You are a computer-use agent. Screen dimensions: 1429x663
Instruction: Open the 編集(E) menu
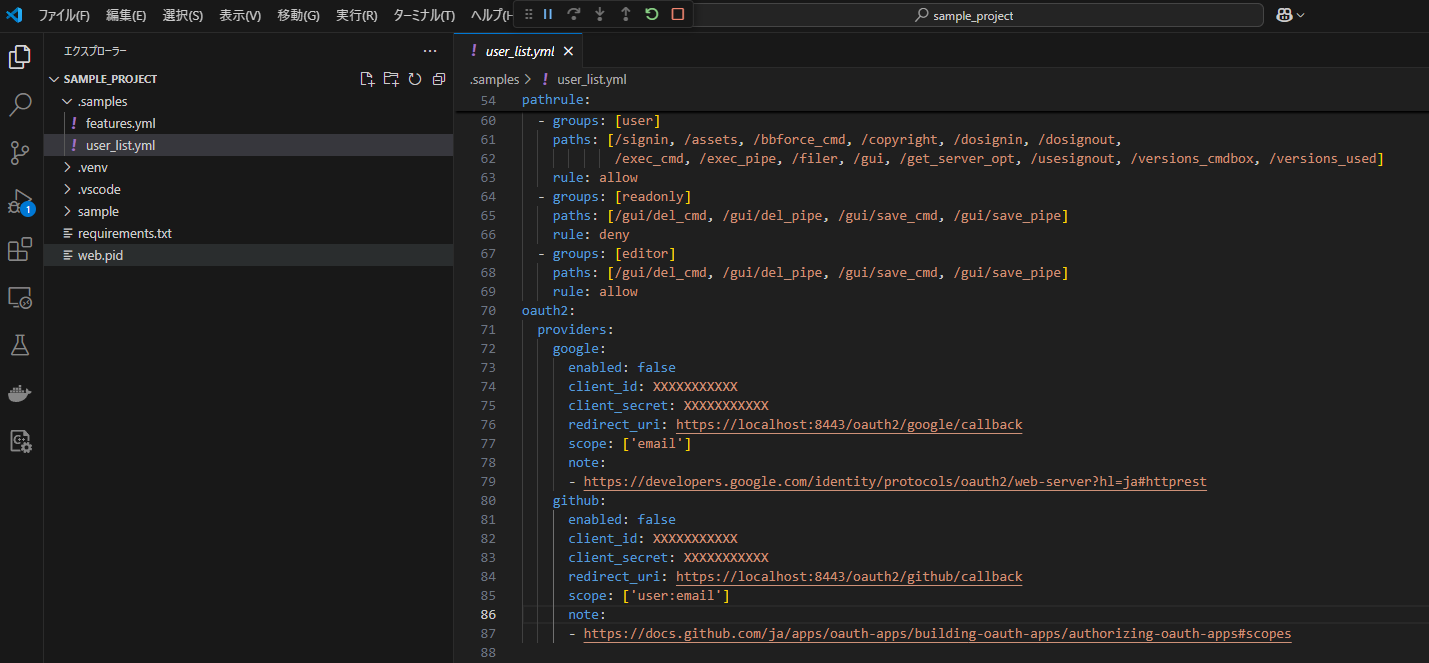(x=126, y=15)
